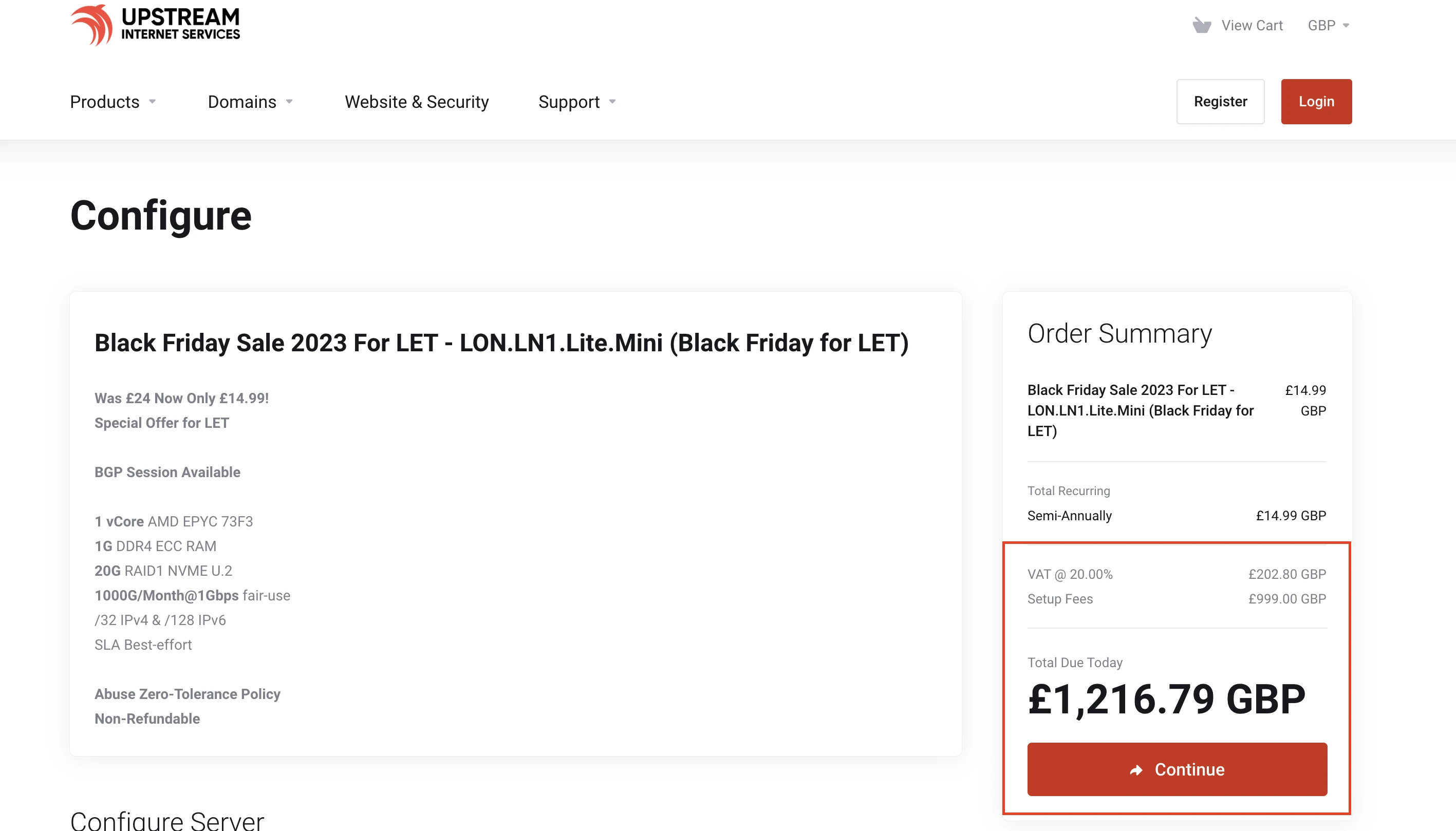Expand the Domains menu arrow
The height and width of the screenshot is (831, 1456).
[x=289, y=102]
